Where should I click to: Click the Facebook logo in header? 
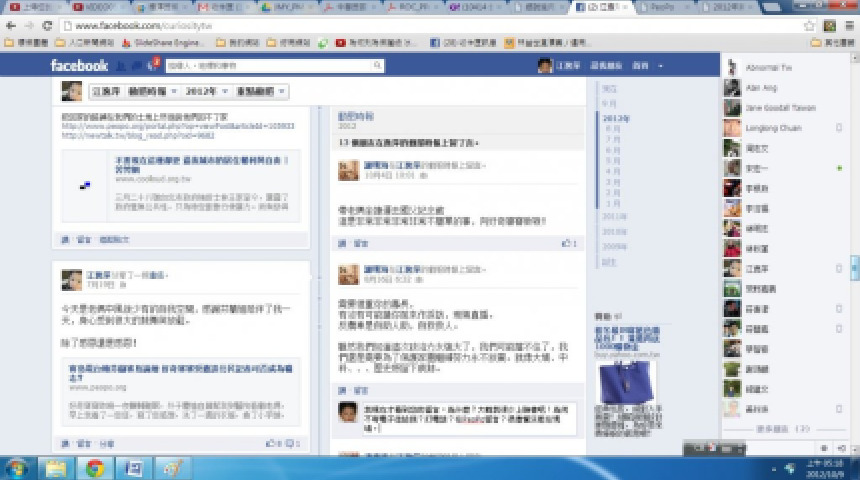pos(79,66)
